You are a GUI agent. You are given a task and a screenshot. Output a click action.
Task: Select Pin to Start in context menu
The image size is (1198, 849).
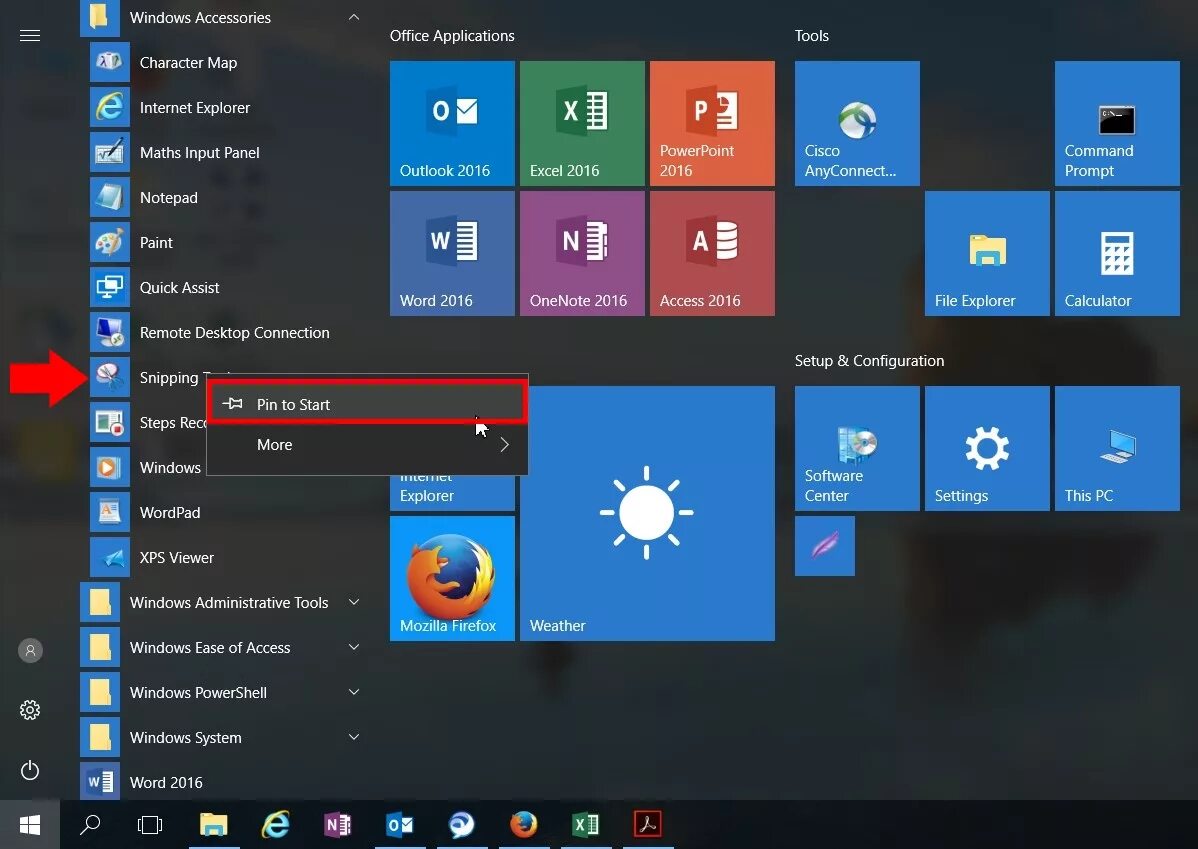pyautogui.click(x=367, y=404)
